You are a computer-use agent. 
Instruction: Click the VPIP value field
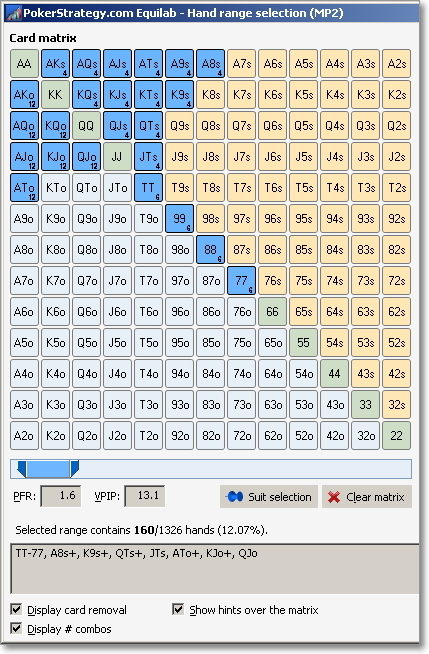[144, 496]
